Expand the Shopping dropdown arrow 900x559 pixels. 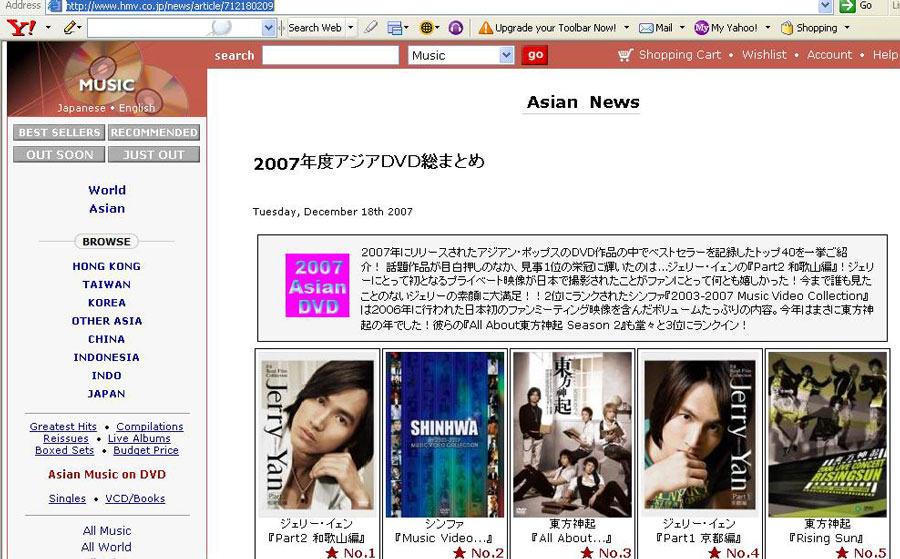847,28
